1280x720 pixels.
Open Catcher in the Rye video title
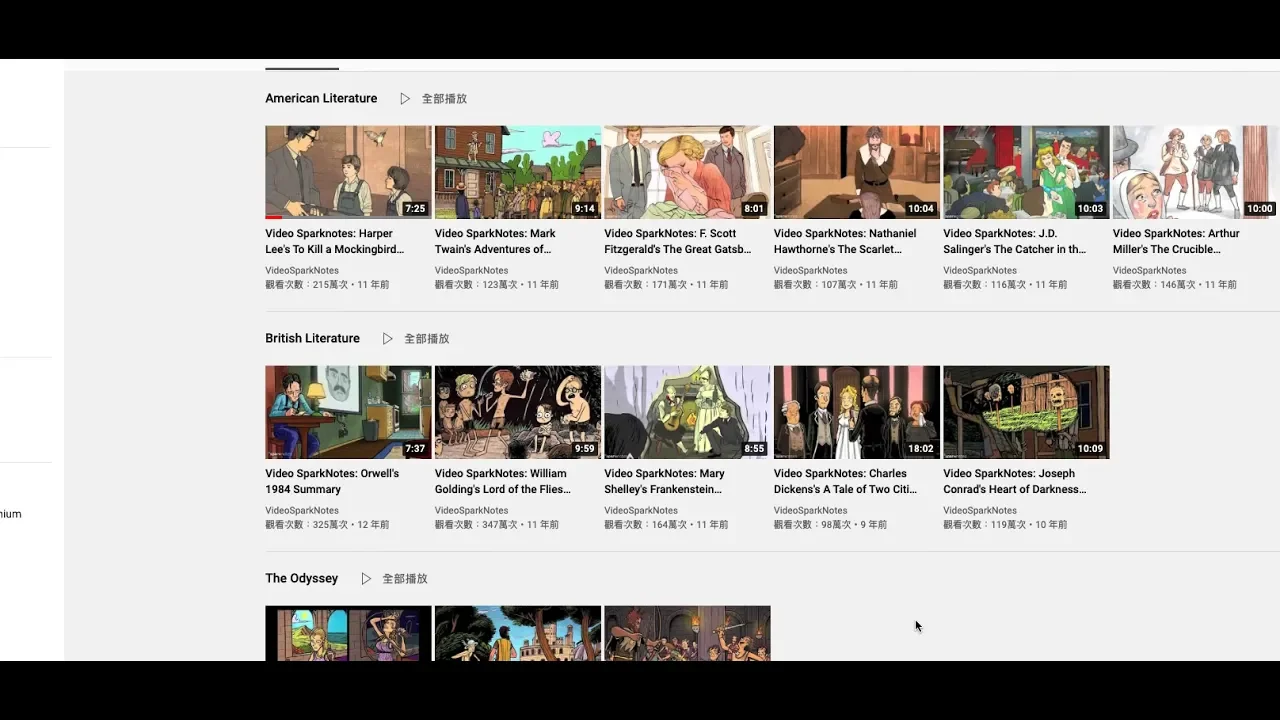1014,241
